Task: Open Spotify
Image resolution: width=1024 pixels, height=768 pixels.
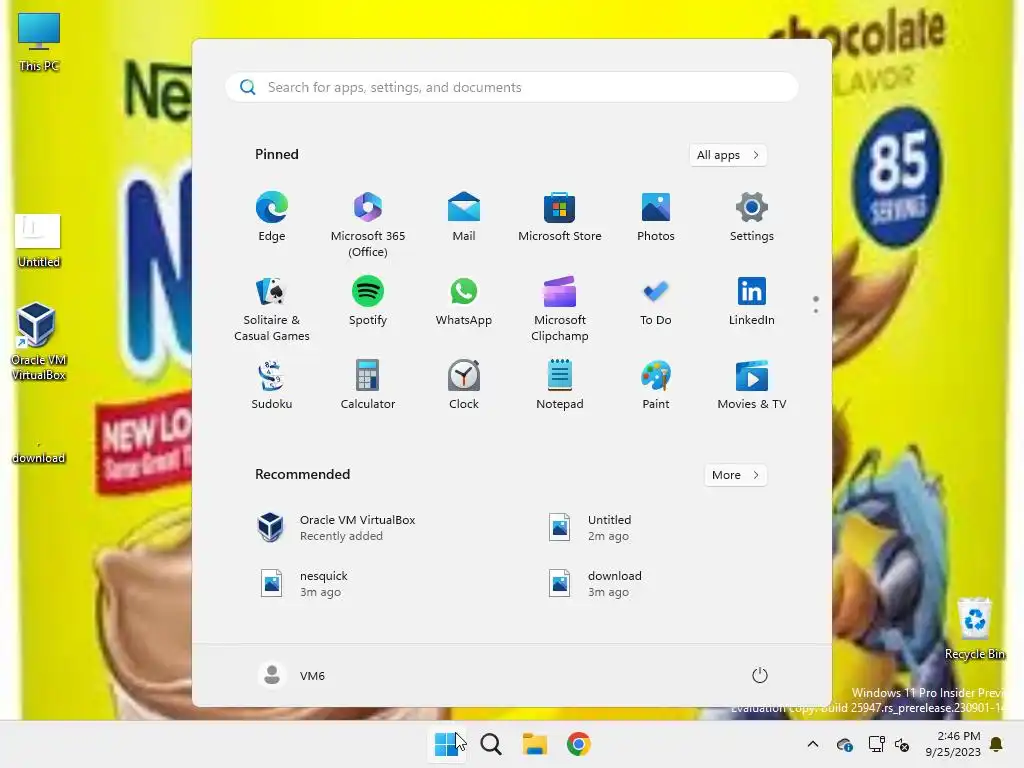Action: [x=368, y=301]
